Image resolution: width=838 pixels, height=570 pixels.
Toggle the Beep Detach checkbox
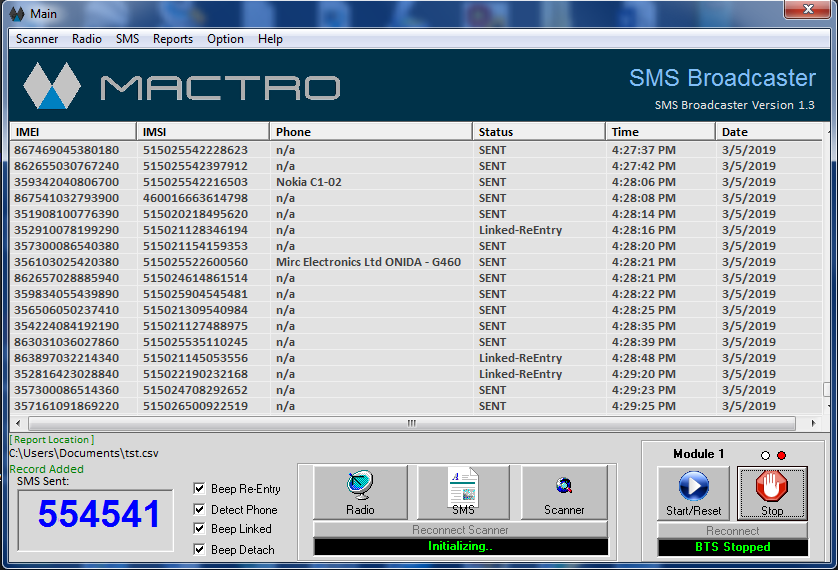[200, 550]
